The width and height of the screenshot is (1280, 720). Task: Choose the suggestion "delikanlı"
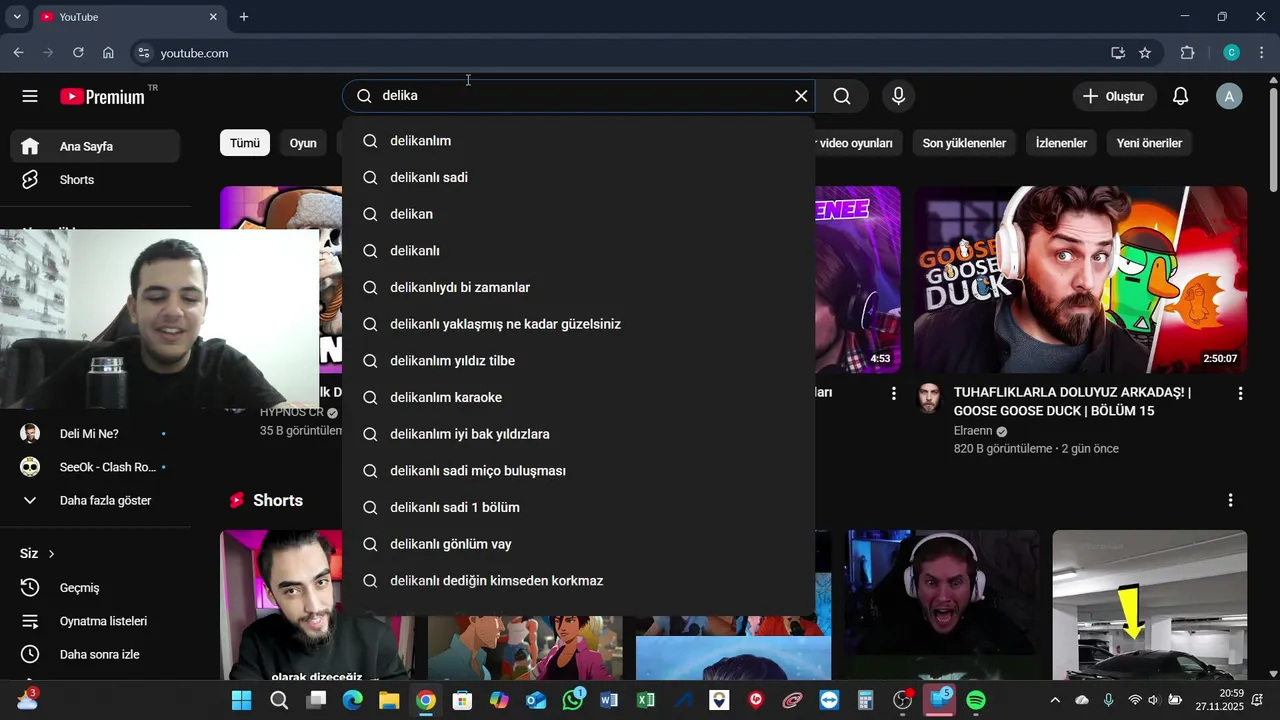pyautogui.click(x=578, y=251)
